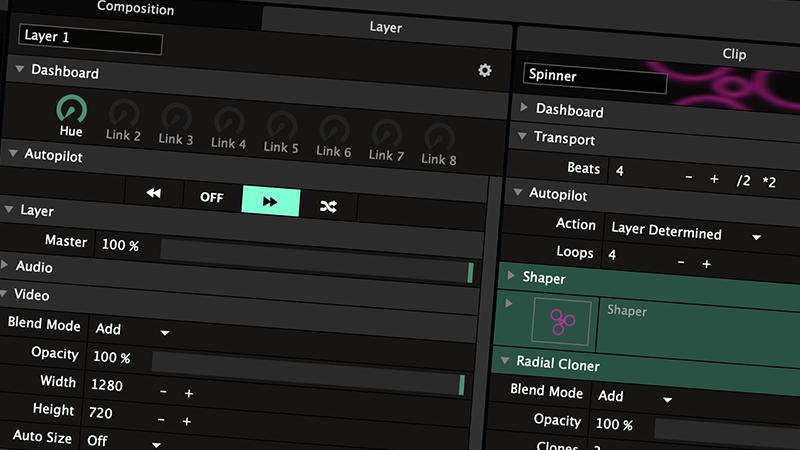Screen dimensions: 800x450
Task: Click the Link 2 dashboard knob
Action: tap(124, 115)
